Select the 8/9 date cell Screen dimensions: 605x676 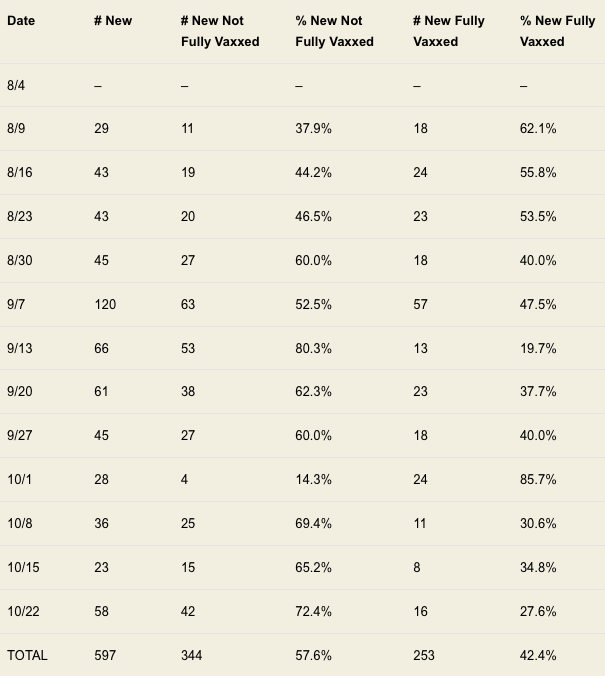(x=15, y=129)
